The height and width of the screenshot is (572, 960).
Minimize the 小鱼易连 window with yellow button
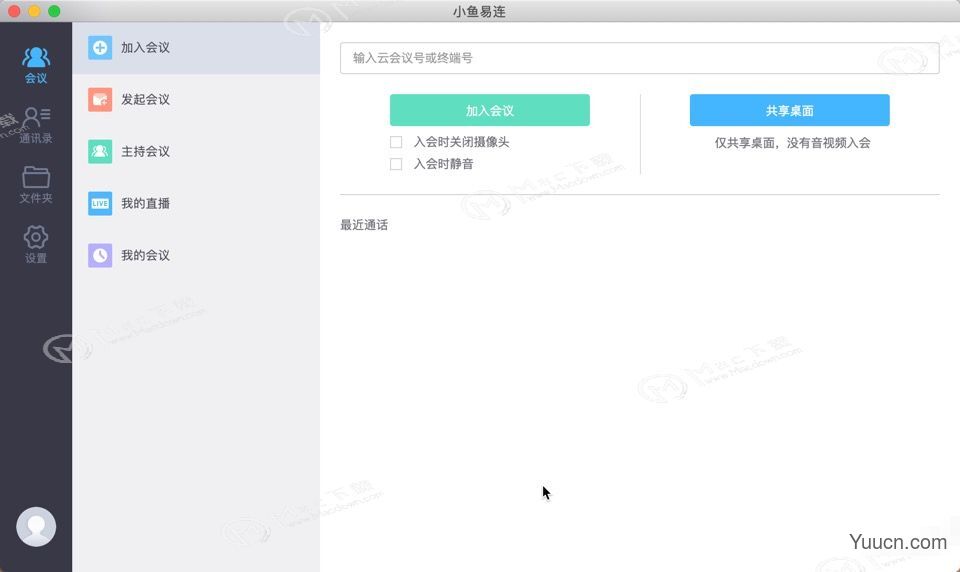pos(34,11)
